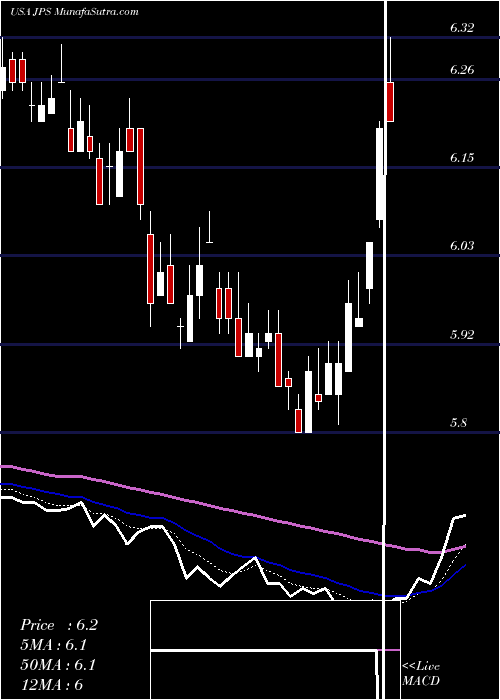
Task: Click the '<<Live MACD' label
Action: 421,674
